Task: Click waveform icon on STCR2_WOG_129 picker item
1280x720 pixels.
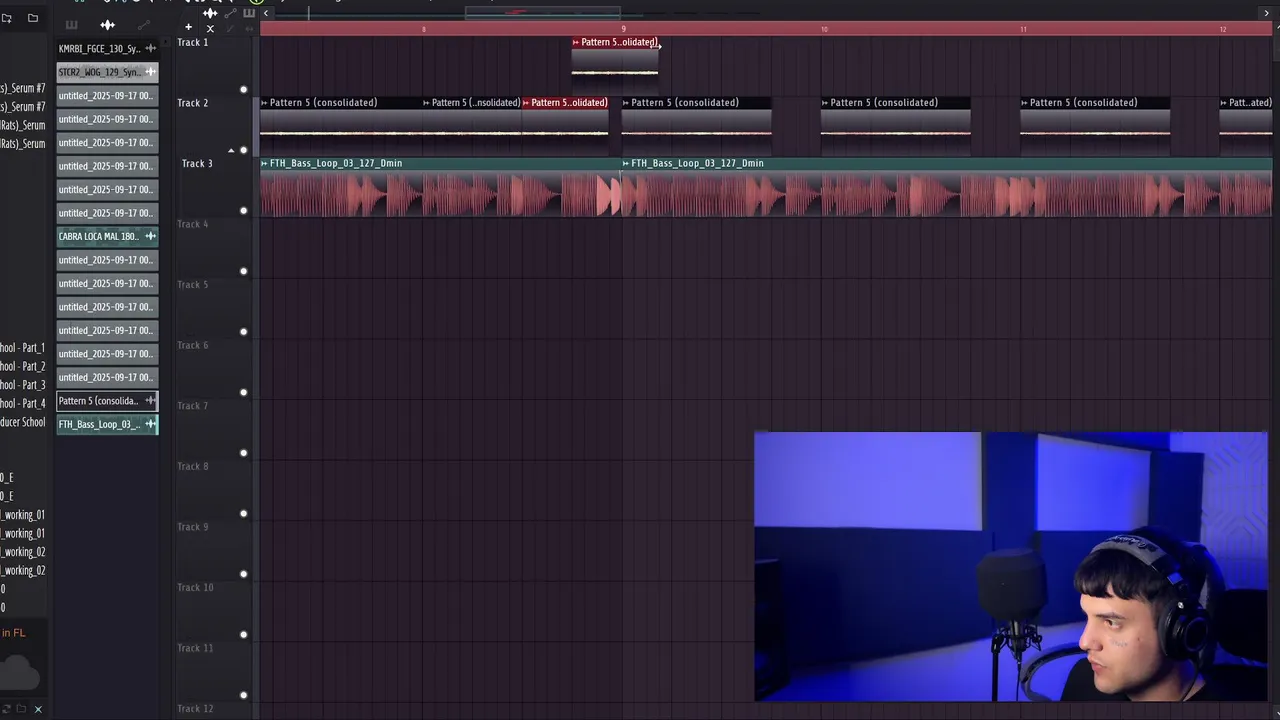Action: pyautogui.click(x=150, y=72)
